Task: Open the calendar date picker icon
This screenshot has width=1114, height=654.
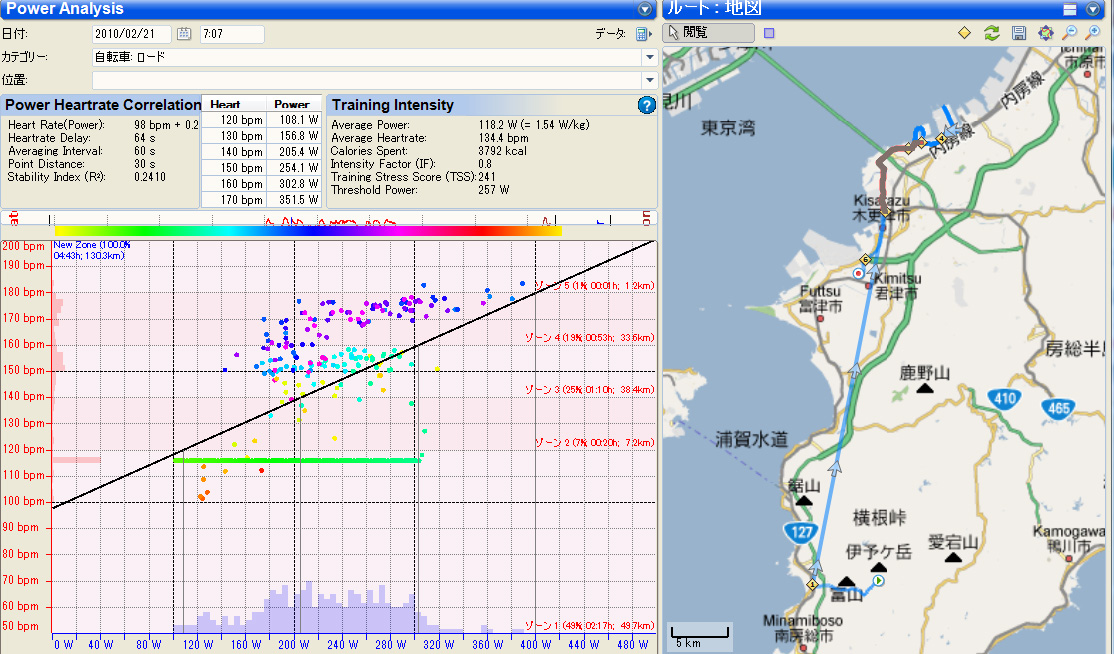Action: coord(184,34)
